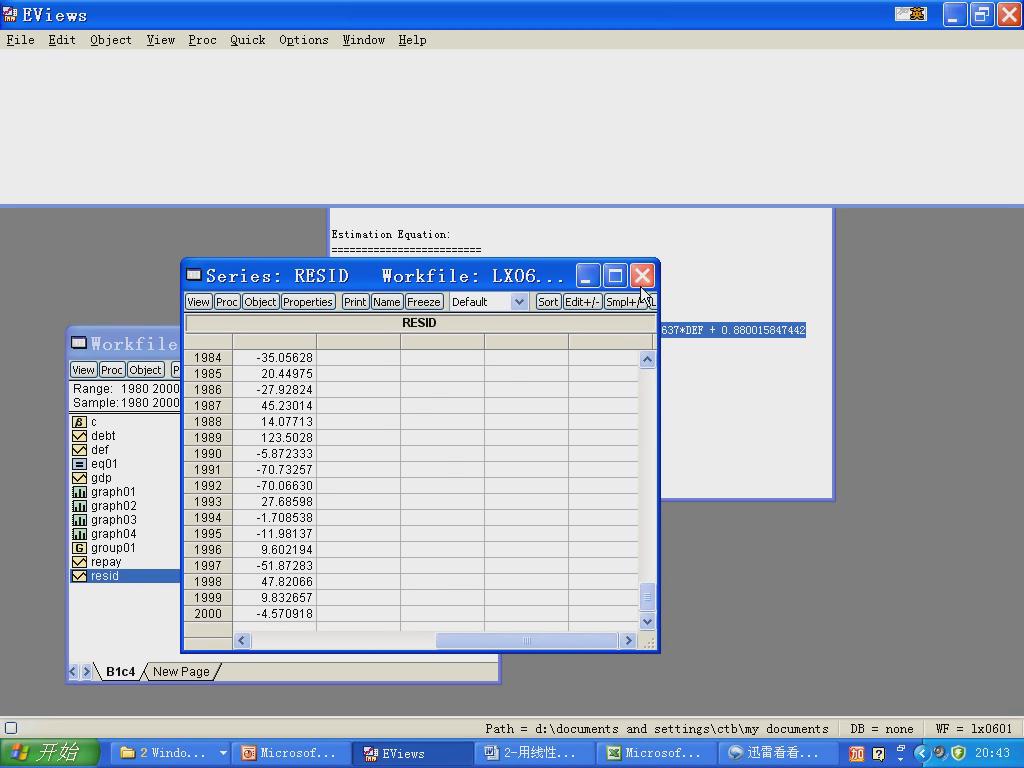This screenshot has height=768, width=1024.
Task: Select the debt series icon
Action: (79, 436)
